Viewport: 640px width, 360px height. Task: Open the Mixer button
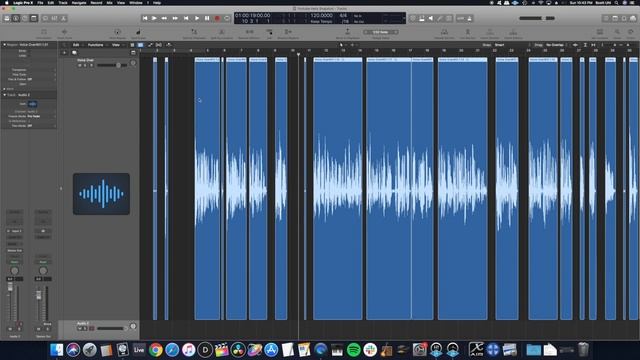point(54,18)
